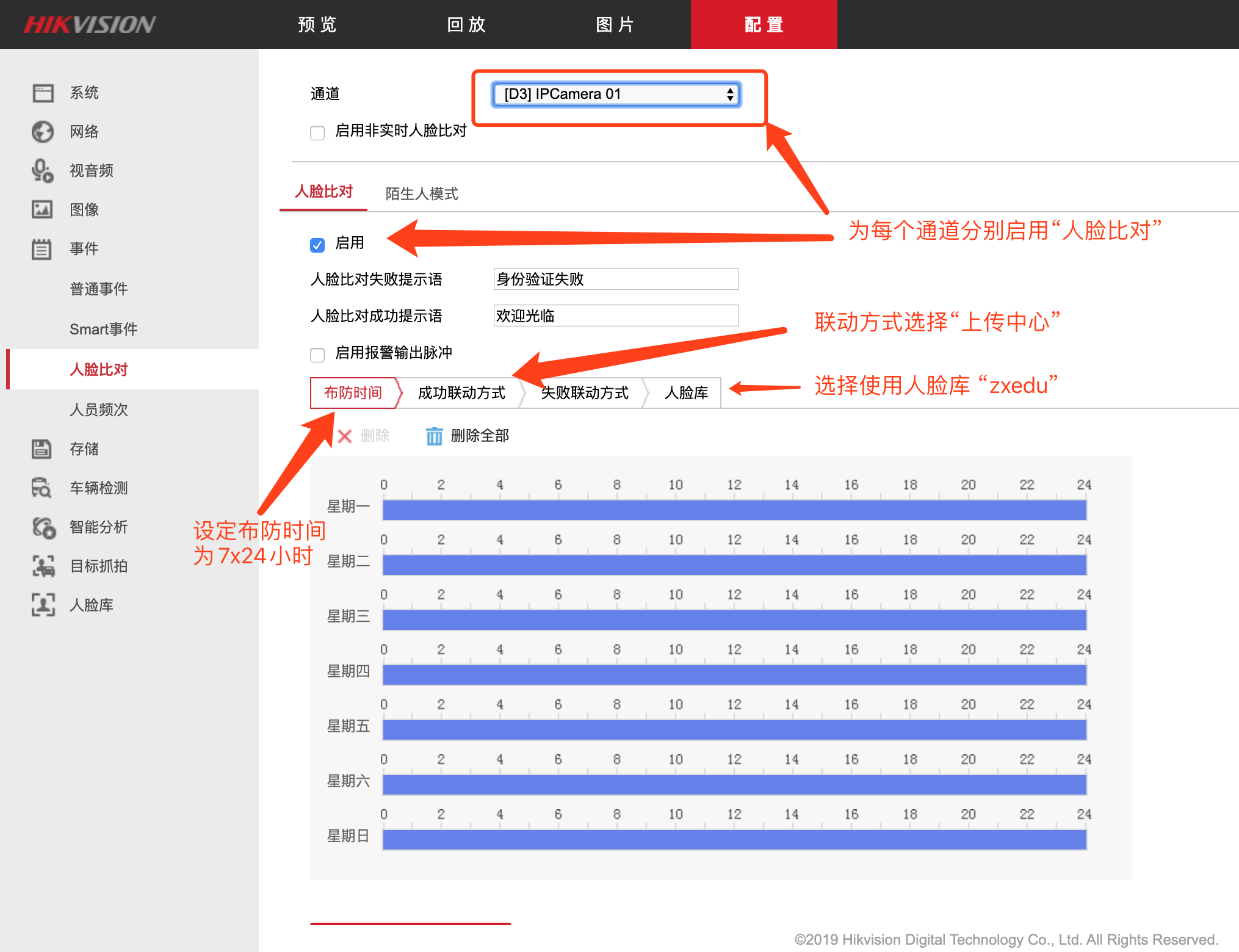
Task: Click the 系统 (System) sidebar icon
Action: 43,93
